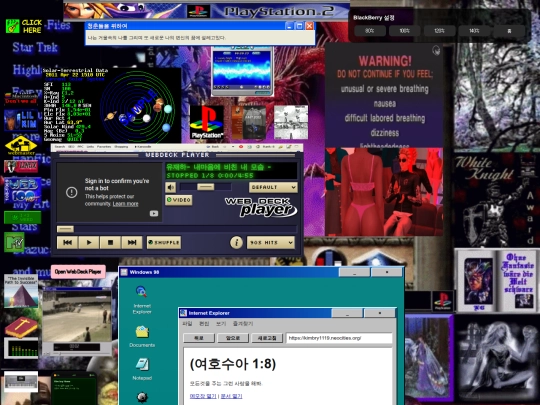Click the black and white photo thumbnail
Image resolution: width=540 pixels, height=405 pixels.
(291, 122)
